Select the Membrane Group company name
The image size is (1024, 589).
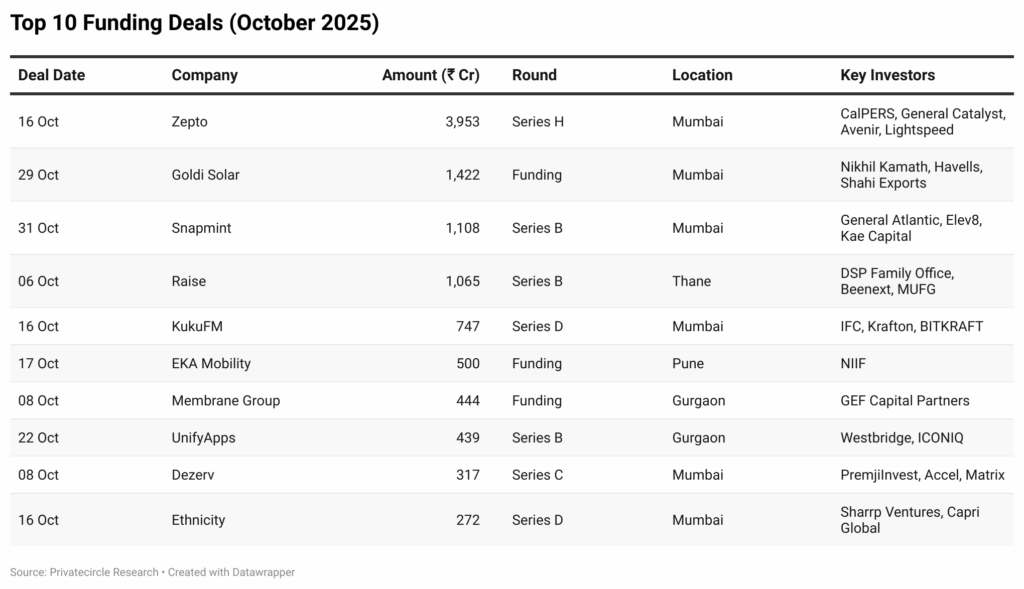225,400
